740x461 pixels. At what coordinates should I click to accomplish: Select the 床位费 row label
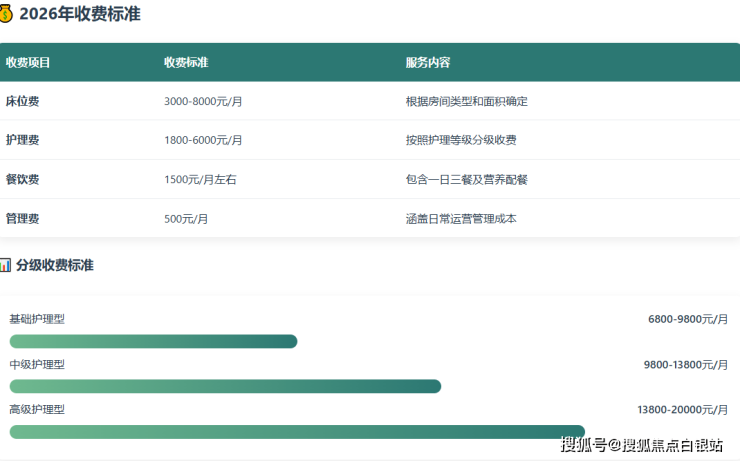pyautogui.click(x=22, y=101)
